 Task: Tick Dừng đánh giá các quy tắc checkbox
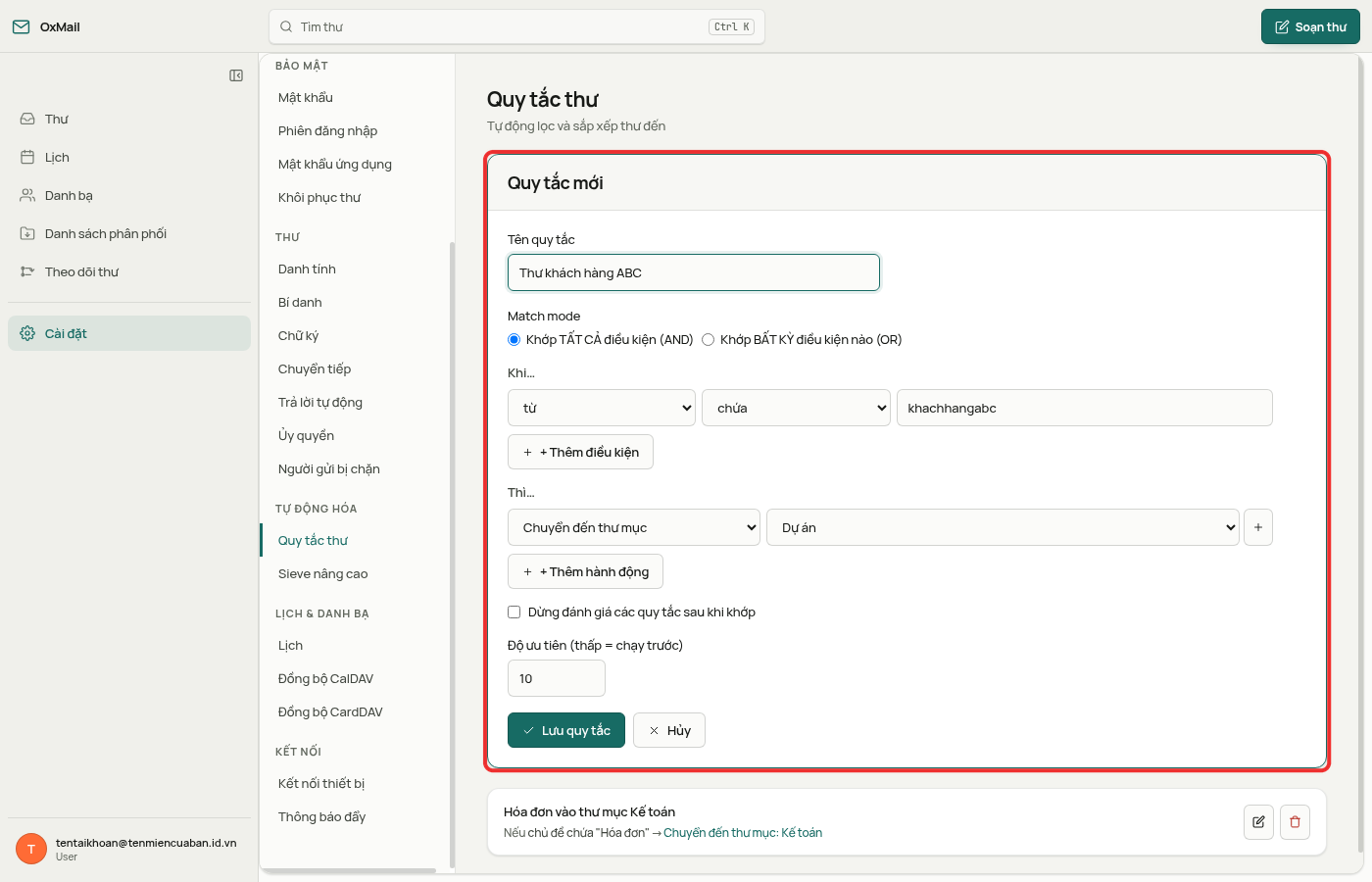[514, 612]
